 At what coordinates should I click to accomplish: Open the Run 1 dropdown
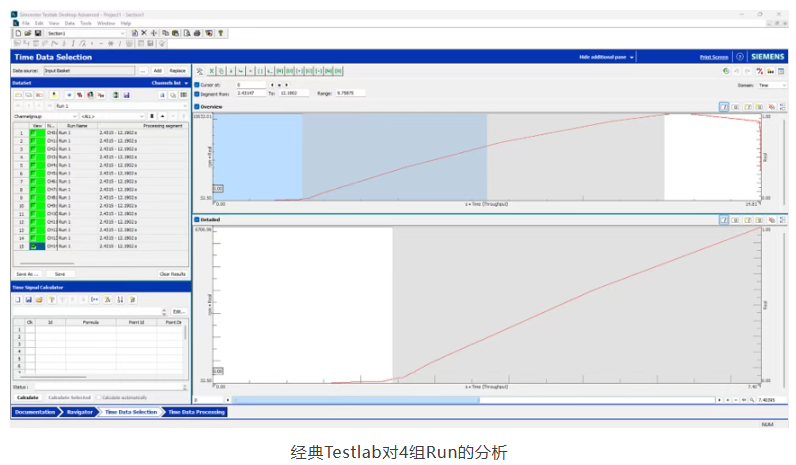pyautogui.click(x=122, y=106)
